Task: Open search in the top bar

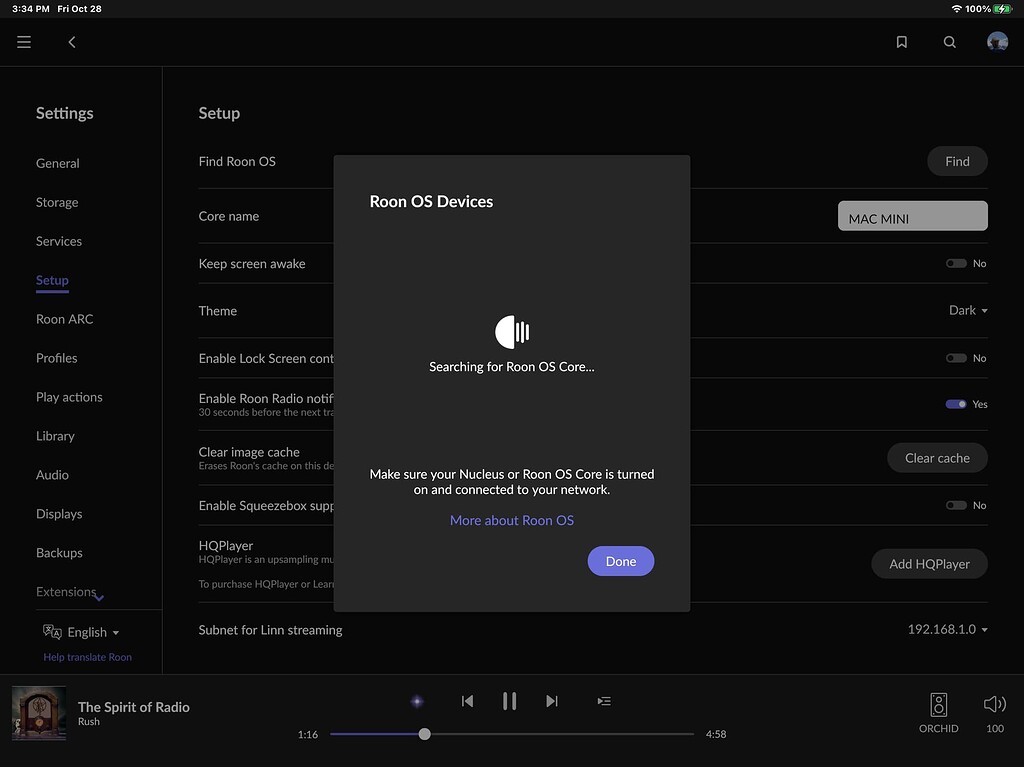Action: pyautogui.click(x=949, y=42)
